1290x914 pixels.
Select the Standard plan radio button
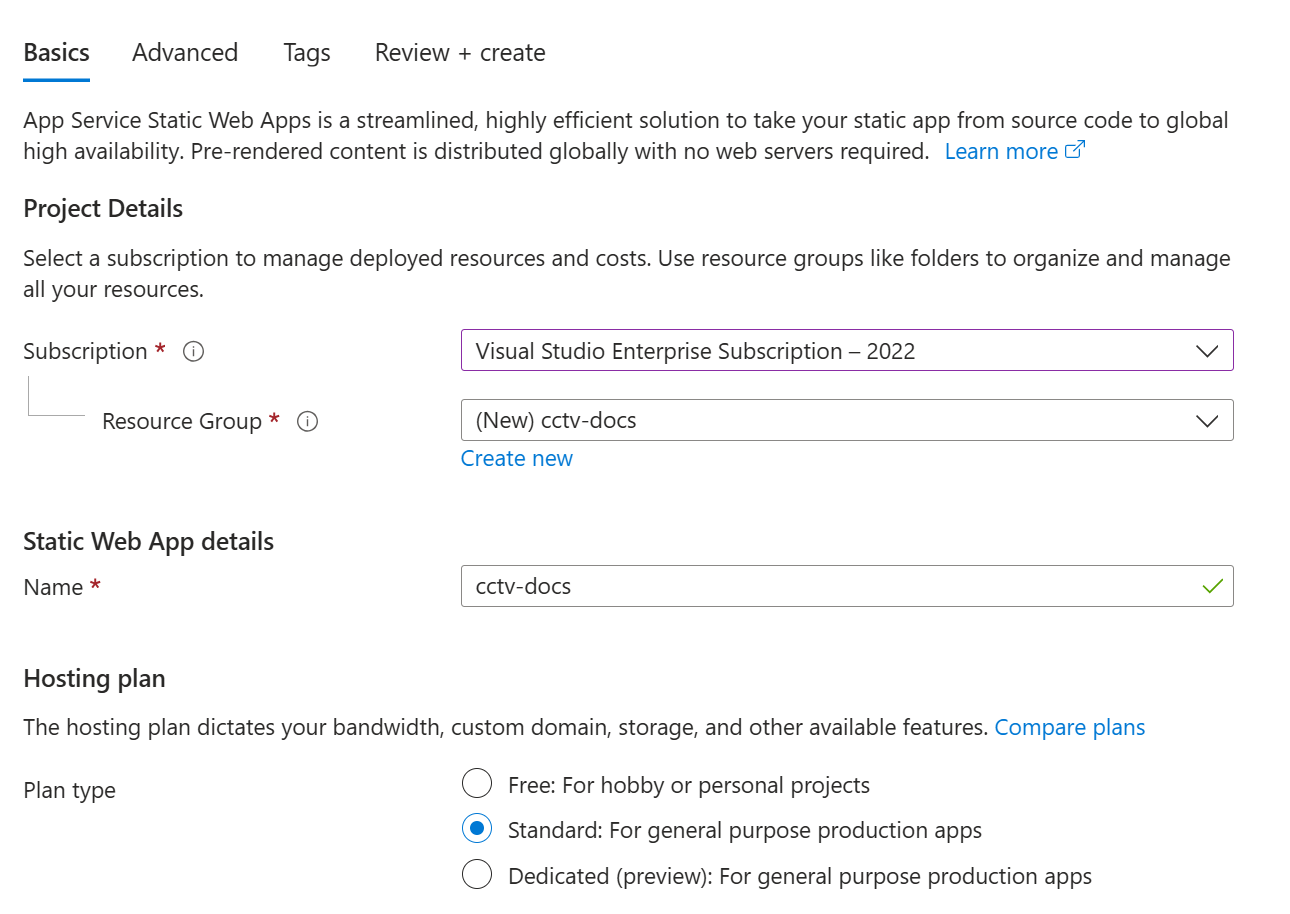(x=477, y=829)
